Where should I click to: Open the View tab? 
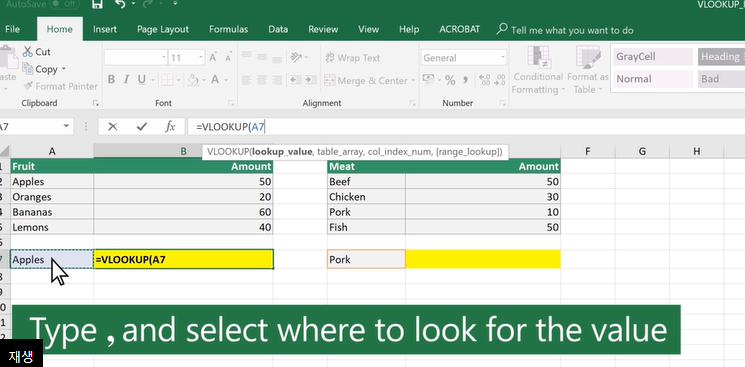368,29
